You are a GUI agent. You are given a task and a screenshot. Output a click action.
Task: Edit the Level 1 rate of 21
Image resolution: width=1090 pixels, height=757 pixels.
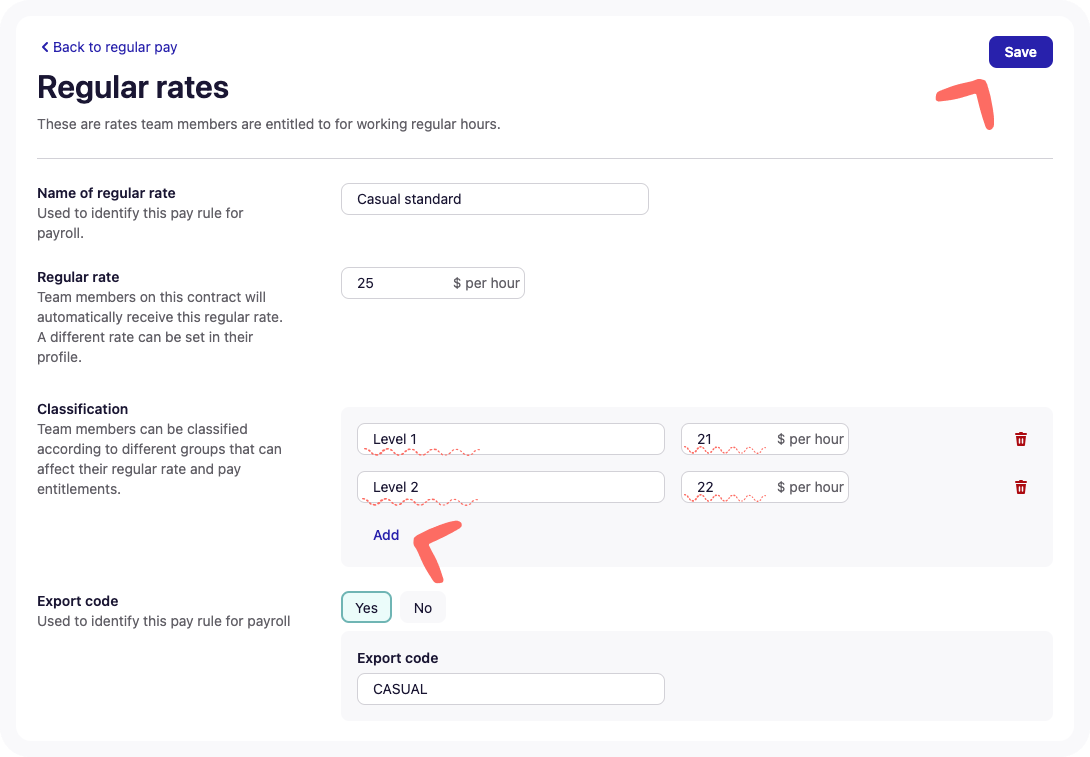pyautogui.click(x=765, y=439)
